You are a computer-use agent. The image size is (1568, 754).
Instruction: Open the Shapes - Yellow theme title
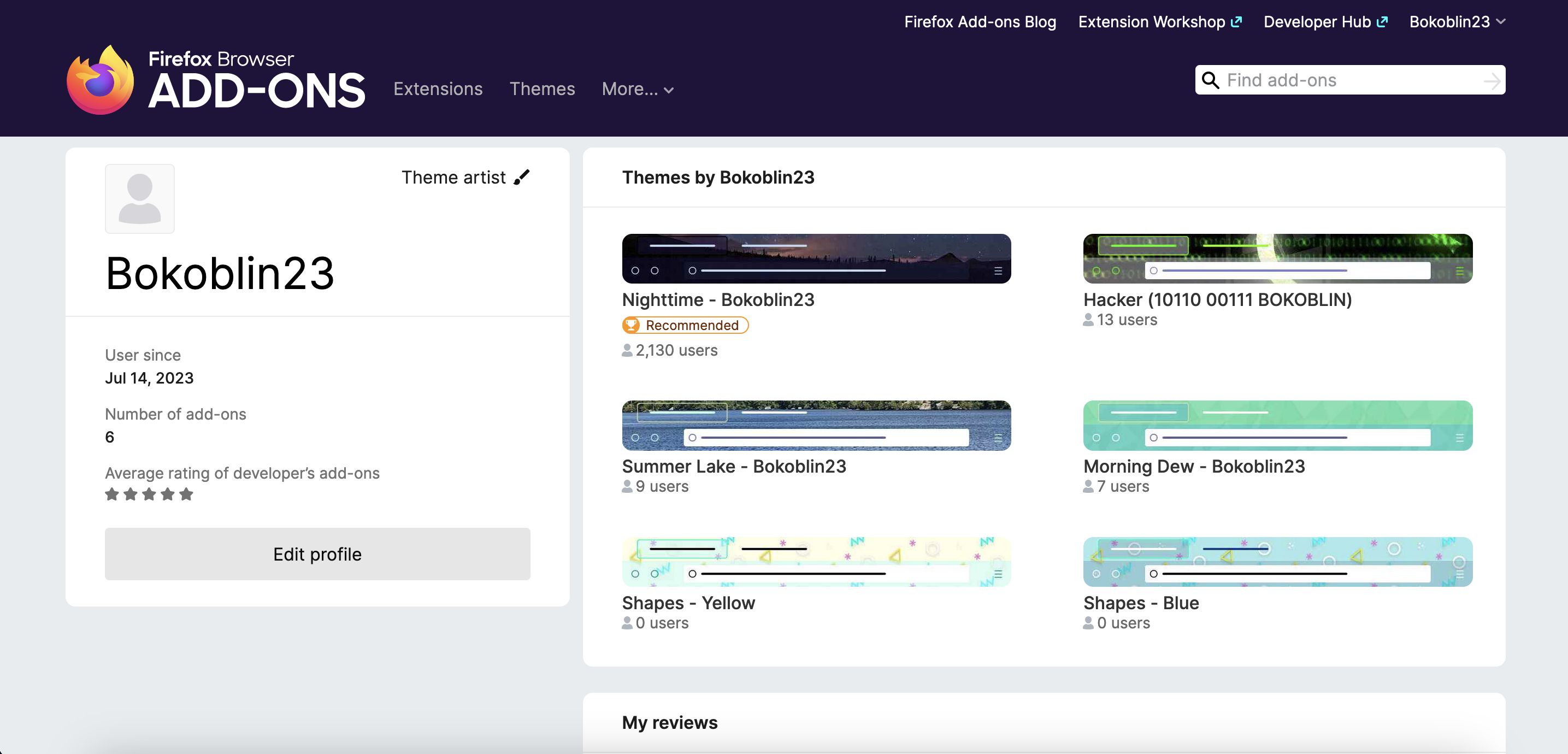point(688,603)
